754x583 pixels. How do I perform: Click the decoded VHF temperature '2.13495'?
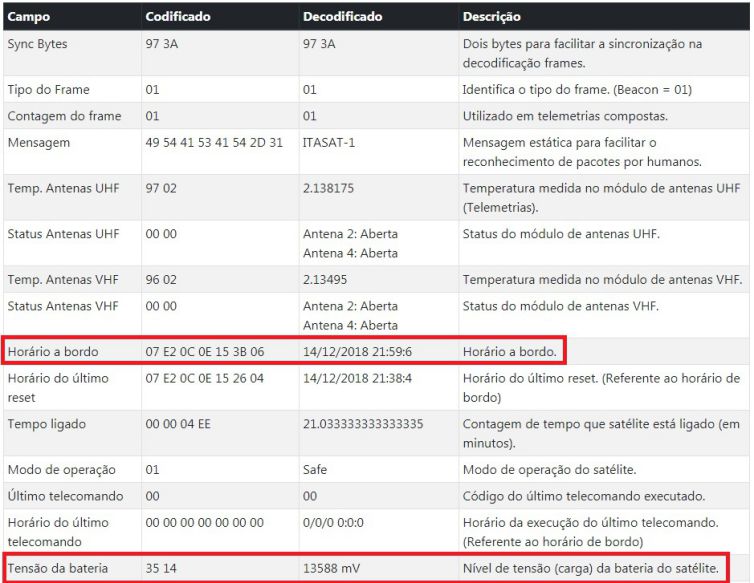click(325, 279)
